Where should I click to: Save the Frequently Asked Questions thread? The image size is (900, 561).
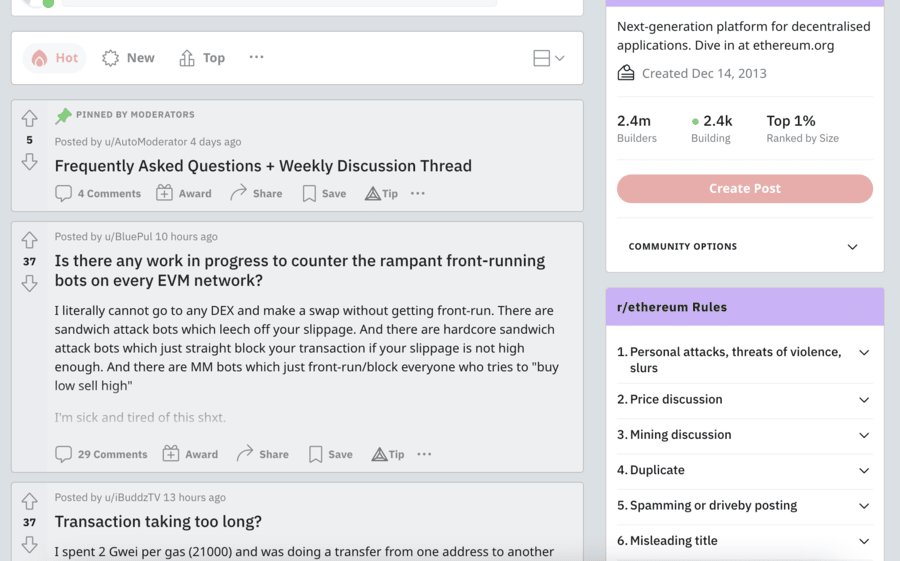pyautogui.click(x=324, y=194)
